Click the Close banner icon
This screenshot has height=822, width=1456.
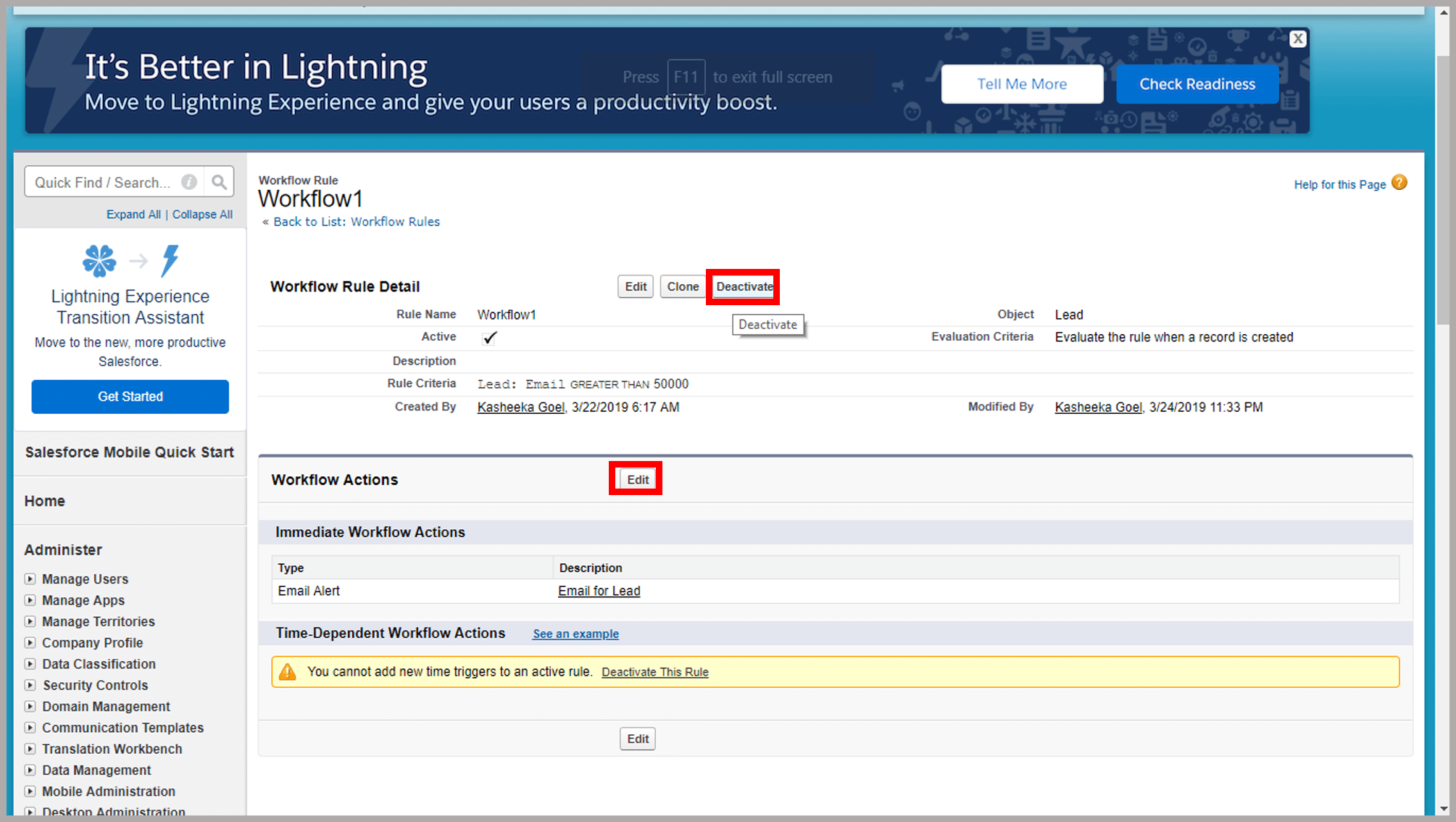pyautogui.click(x=1297, y=39)
